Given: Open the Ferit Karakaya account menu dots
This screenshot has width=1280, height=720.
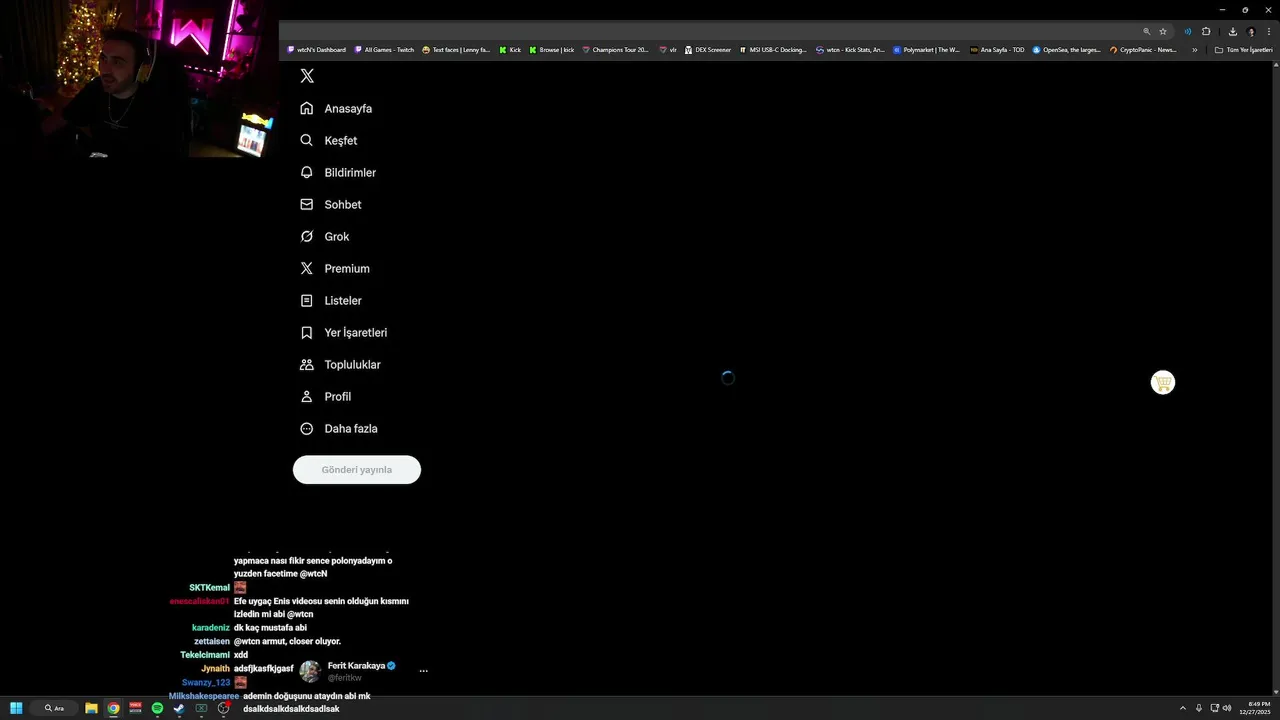Looking at the screenshot, I should [x=423, y=671].
